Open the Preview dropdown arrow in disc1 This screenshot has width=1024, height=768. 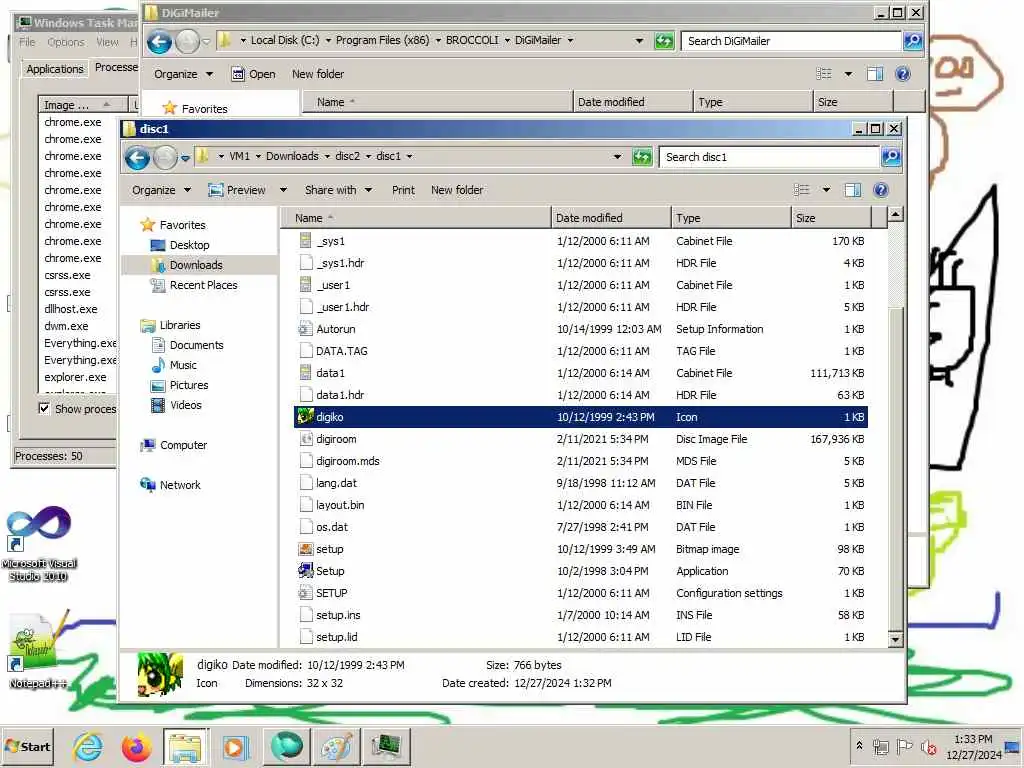pyautogui.click(x=283, y=190)
